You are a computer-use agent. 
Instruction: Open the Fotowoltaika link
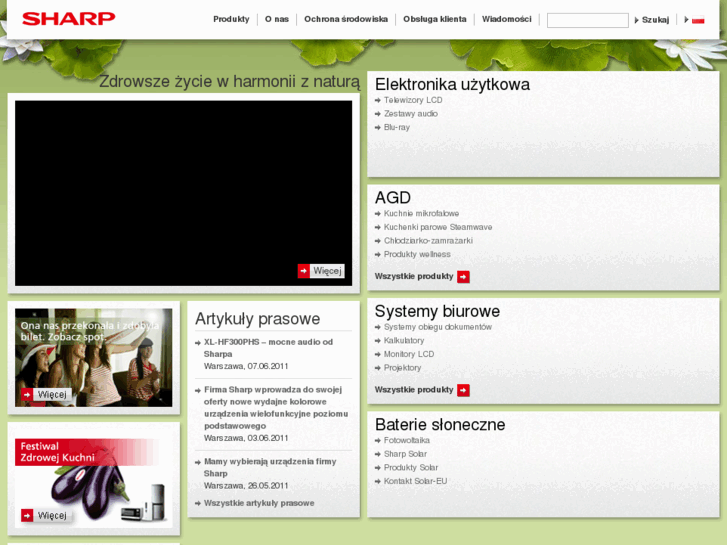click(407, 440)
